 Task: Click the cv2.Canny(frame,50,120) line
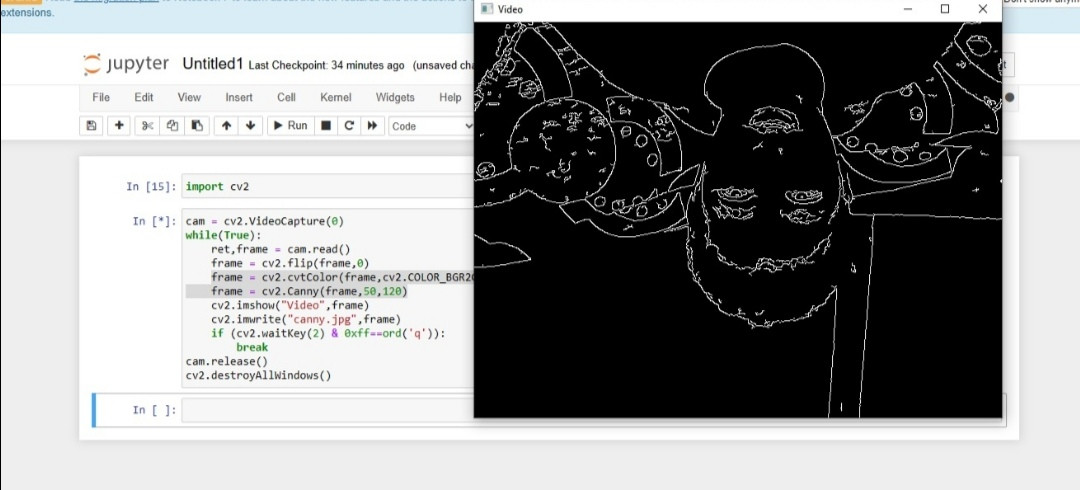coord(309,292)
